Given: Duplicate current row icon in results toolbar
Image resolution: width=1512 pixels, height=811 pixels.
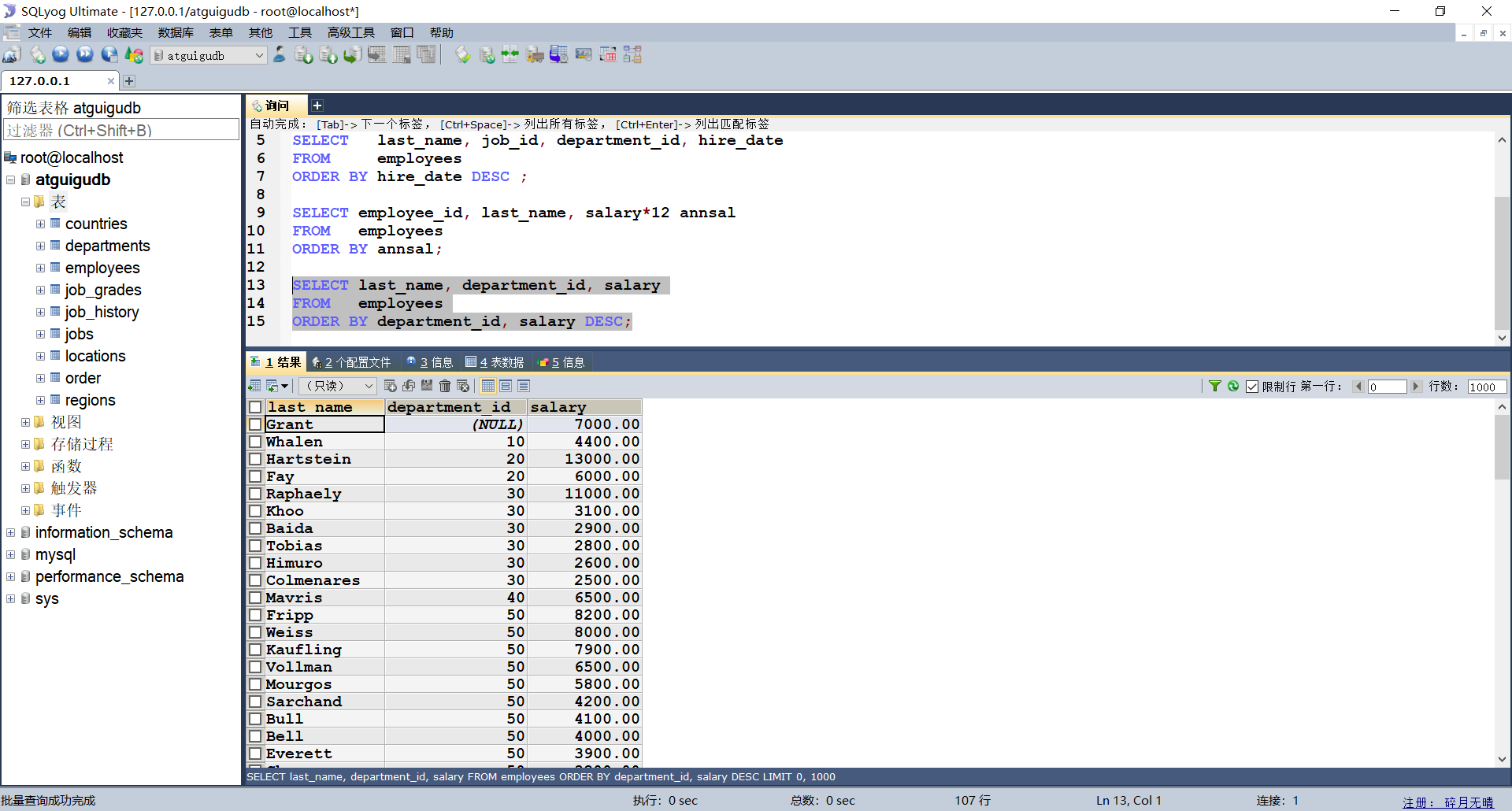Looking at the screenshot, I should click(409, 386).
